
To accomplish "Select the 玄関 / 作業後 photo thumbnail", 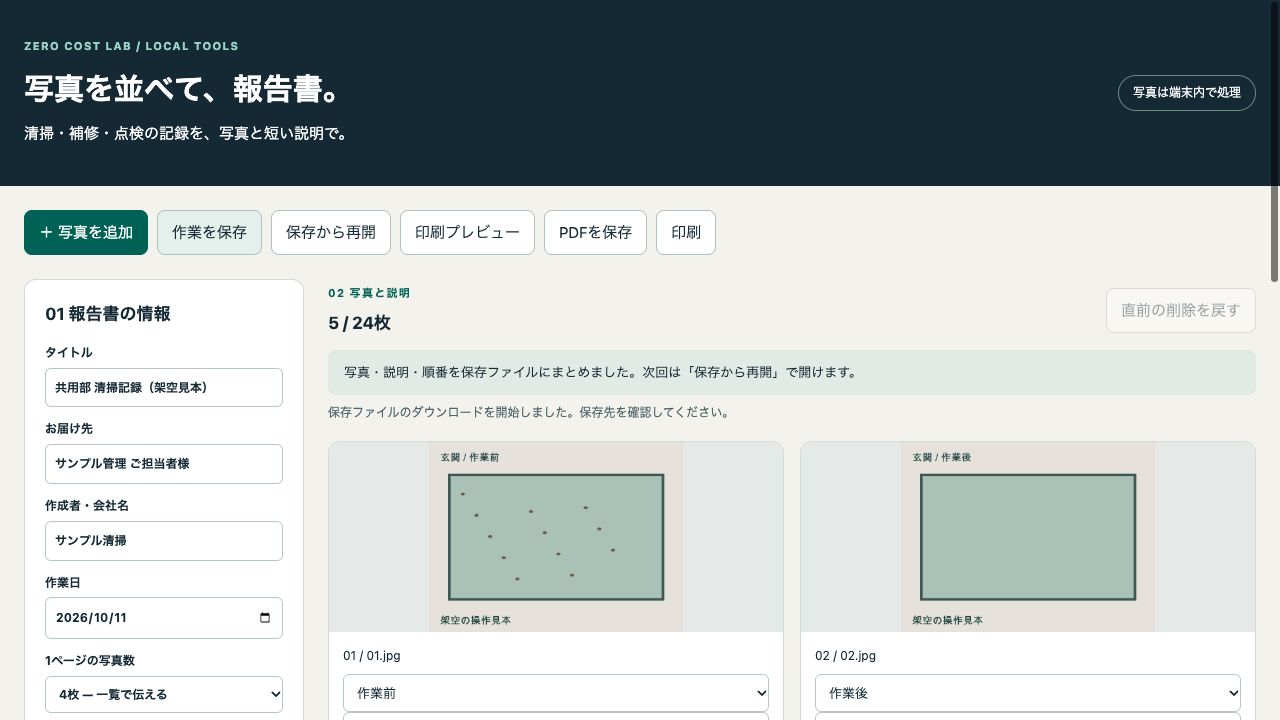I will (1028, 537).
